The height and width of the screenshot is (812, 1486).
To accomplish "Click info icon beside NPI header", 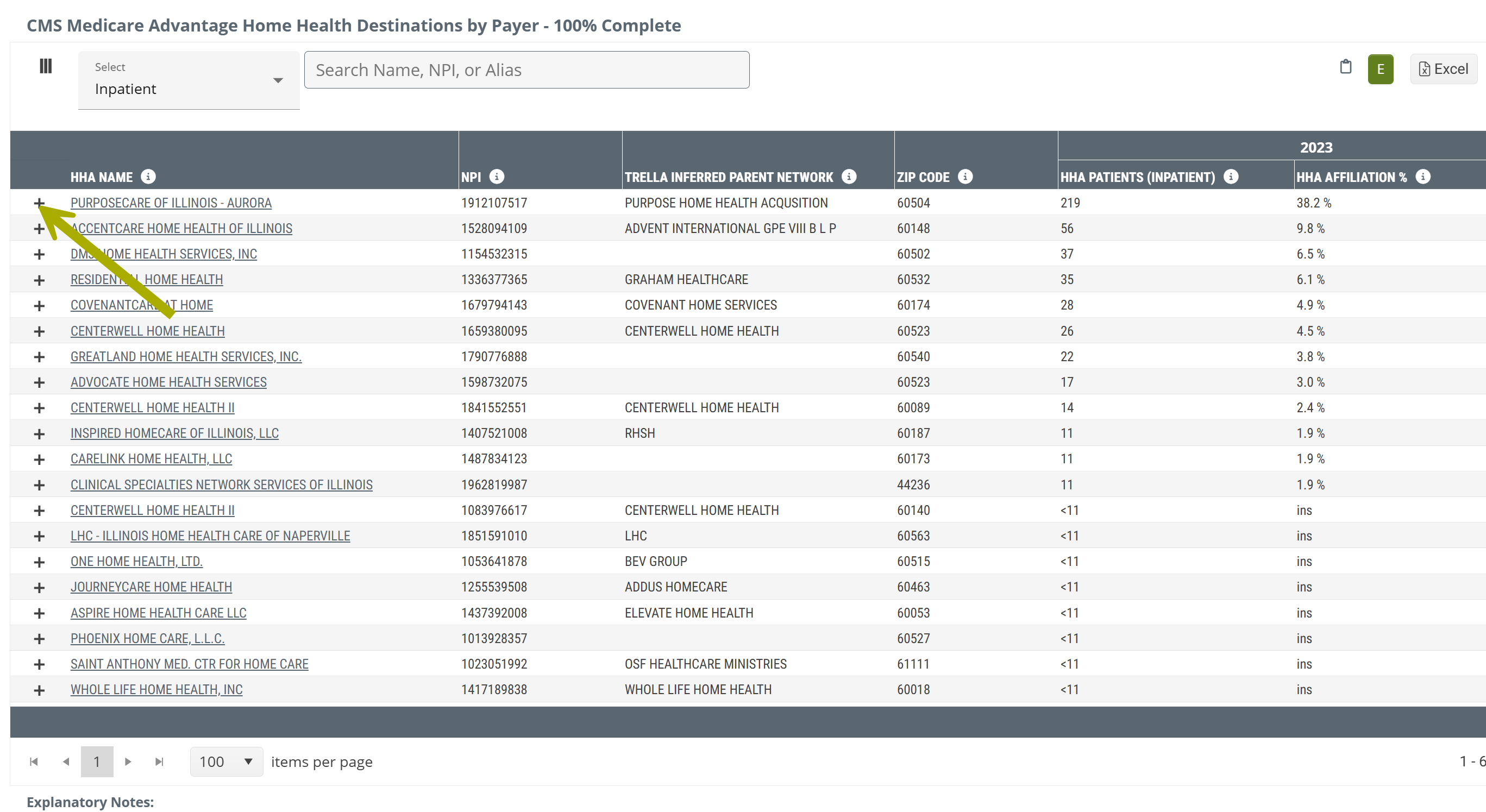I will pos(497,177).
